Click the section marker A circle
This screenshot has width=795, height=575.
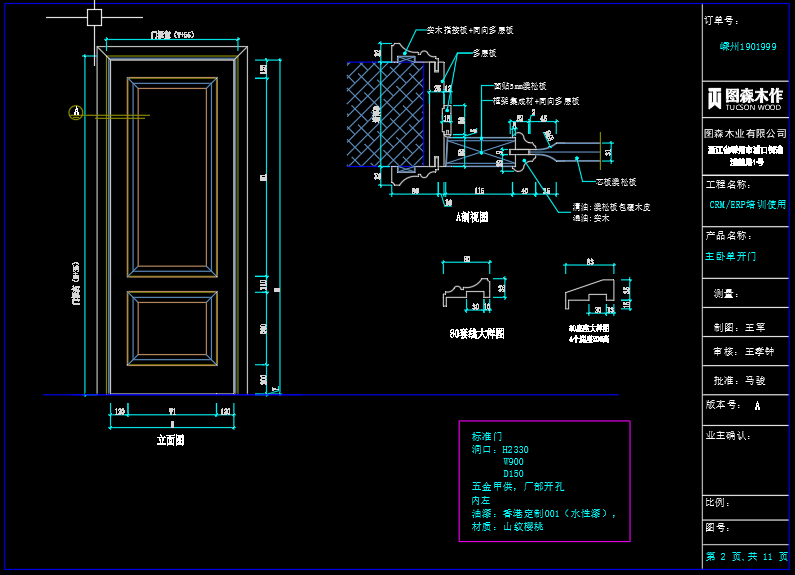tap(75, 112)
